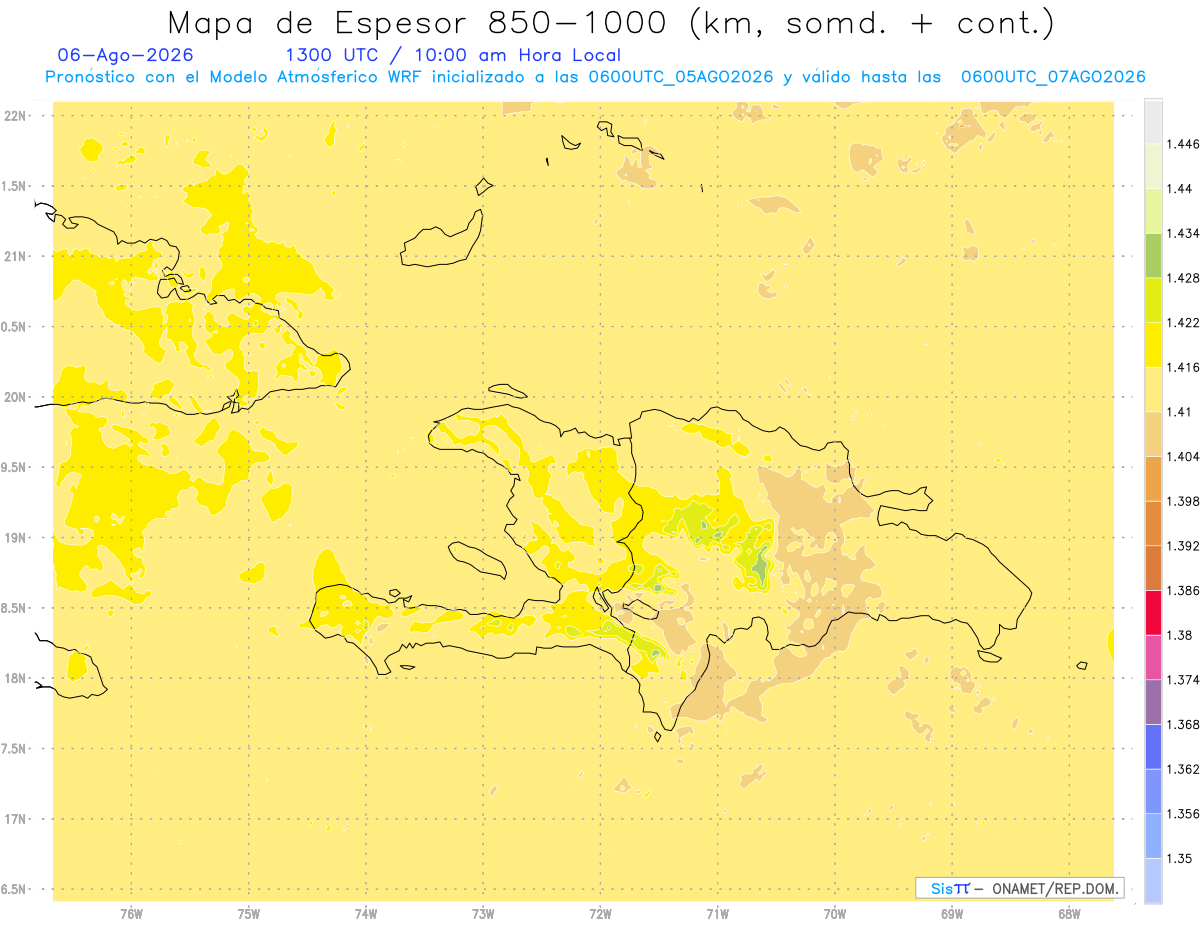
Task: Click legend value '1.416'
Action: (x=1182, y=367)
